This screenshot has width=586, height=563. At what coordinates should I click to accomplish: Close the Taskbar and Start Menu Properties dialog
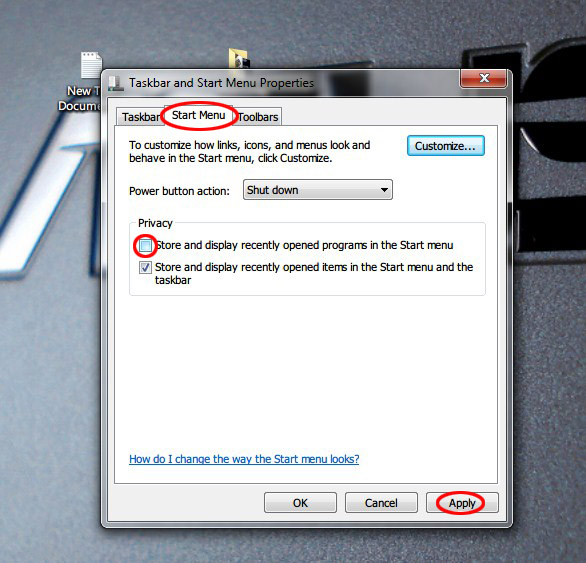click(484, 78)
